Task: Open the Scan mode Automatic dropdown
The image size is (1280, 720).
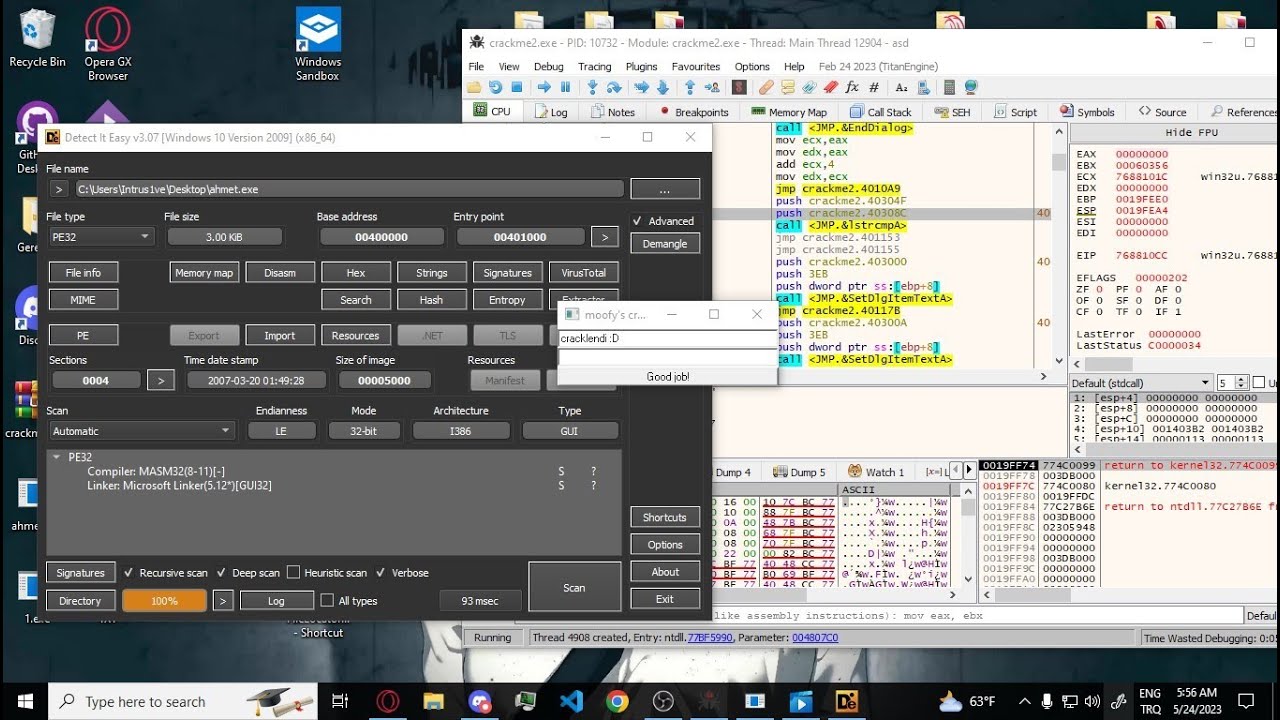Action: click(x=141, y=431)
